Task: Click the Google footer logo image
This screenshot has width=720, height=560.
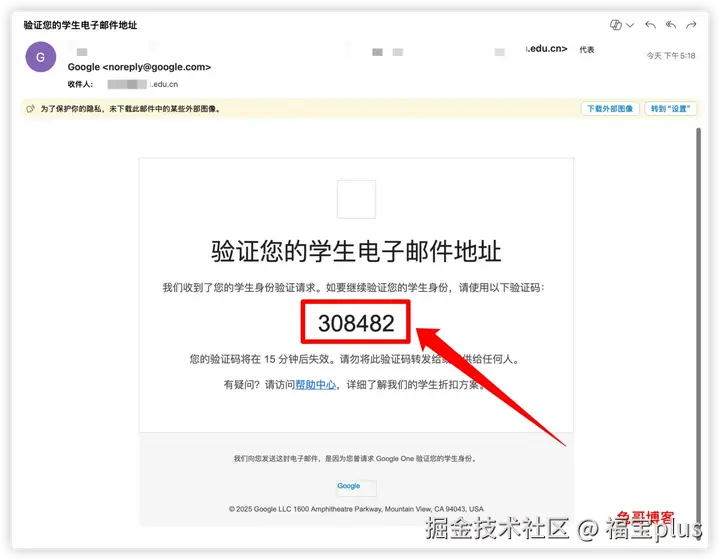Action: click(357, 488)
